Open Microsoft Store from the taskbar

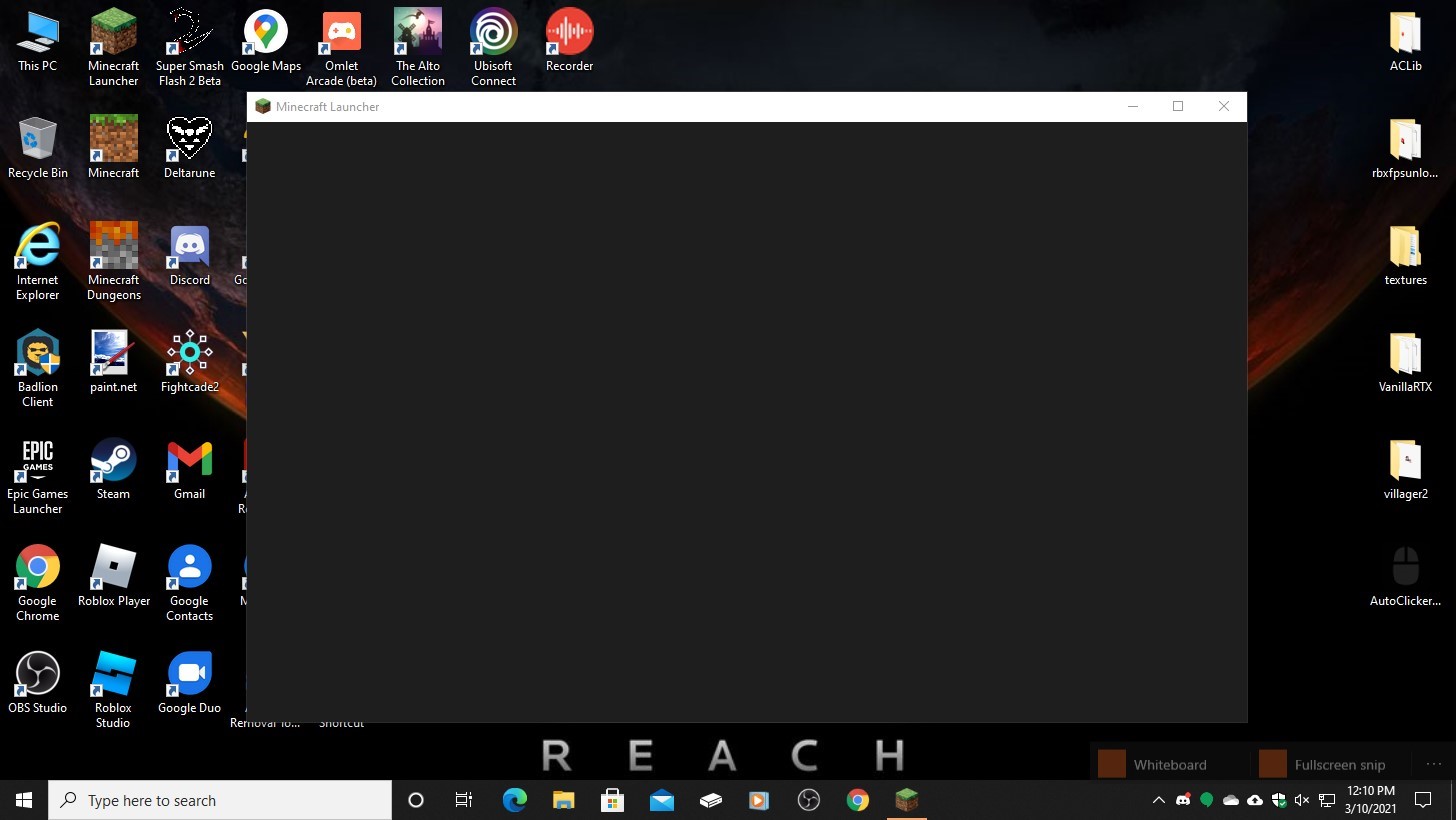click(x=612, y=800)
